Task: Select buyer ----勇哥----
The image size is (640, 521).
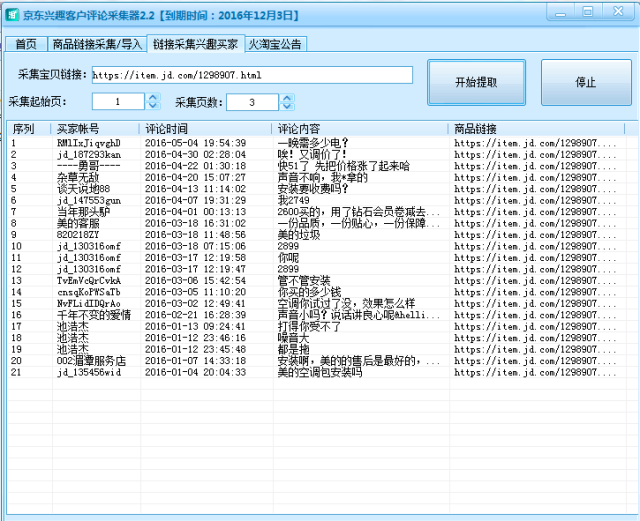Action: 89,166
